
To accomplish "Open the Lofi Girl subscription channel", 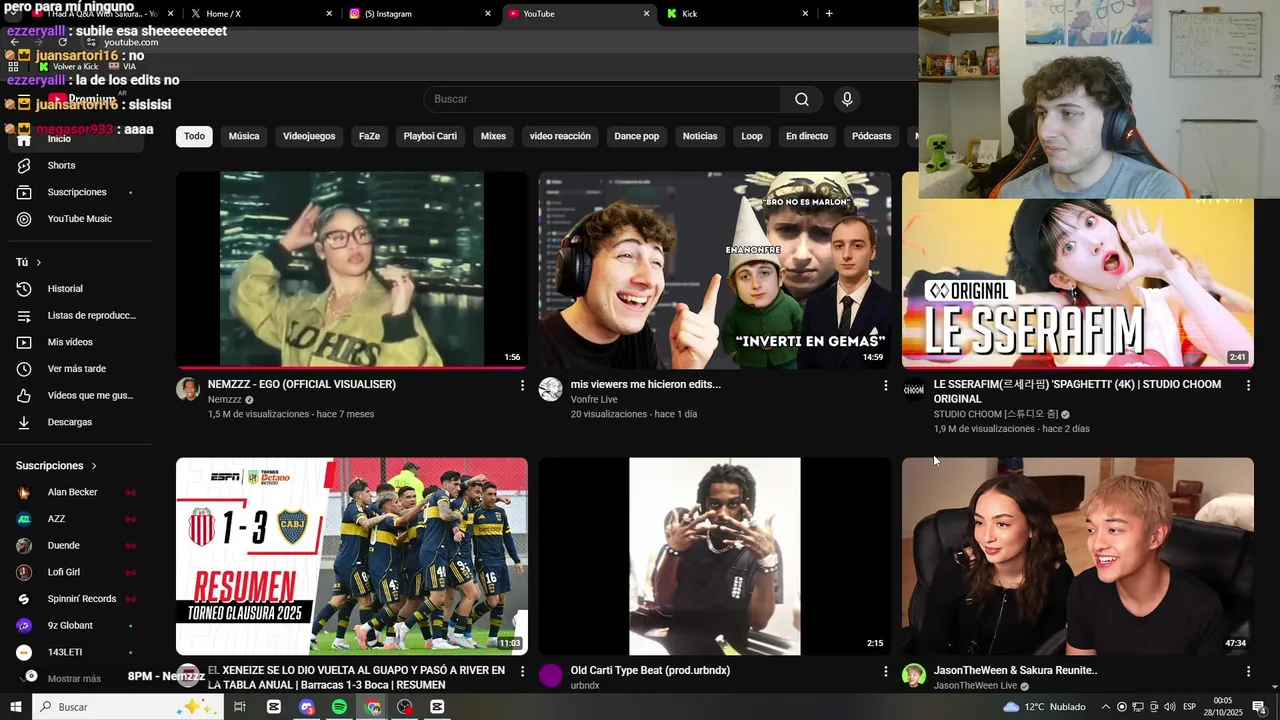I will [x=76, y=572].
